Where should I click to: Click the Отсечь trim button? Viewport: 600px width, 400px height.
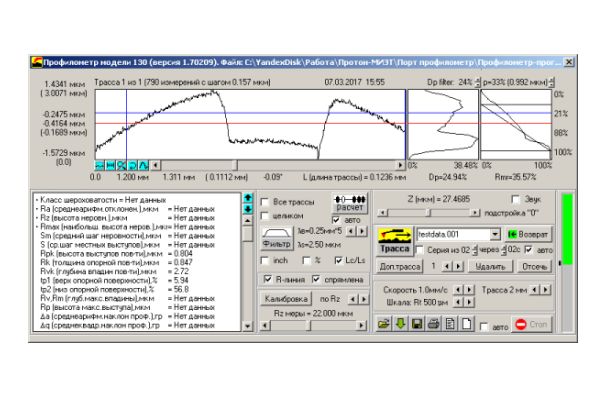[x=534, y=266]
